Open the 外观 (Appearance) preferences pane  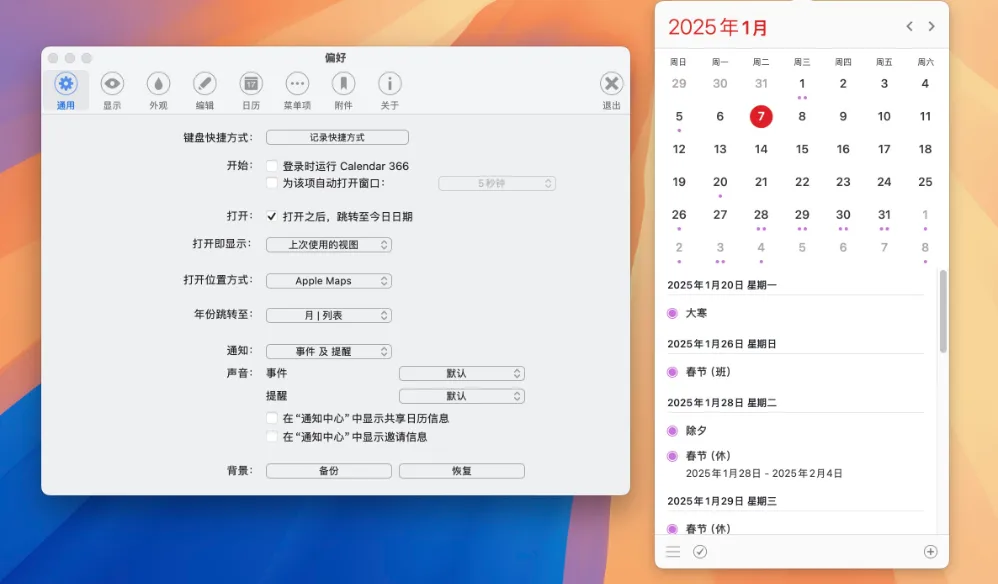(158, 90)
